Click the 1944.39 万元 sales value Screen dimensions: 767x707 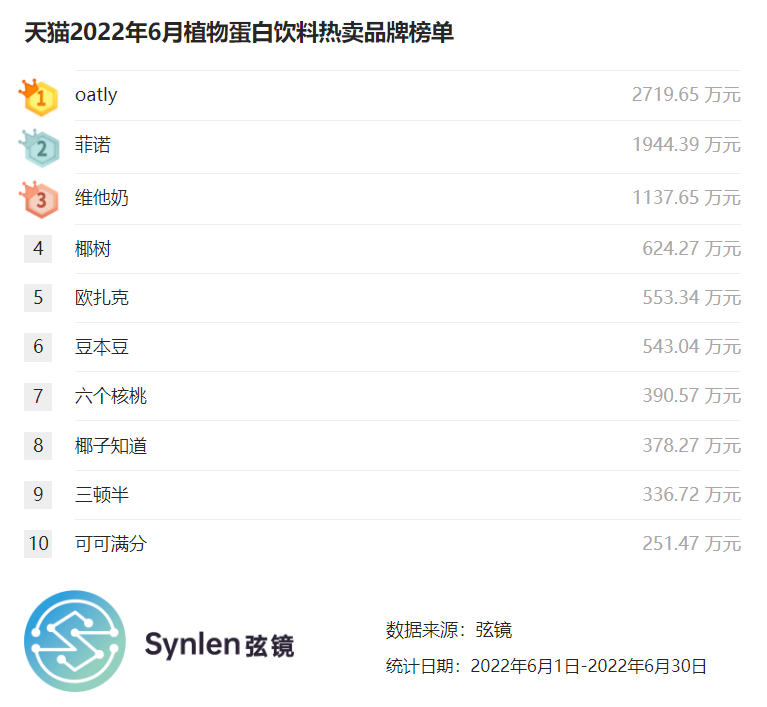coord(686,145)
